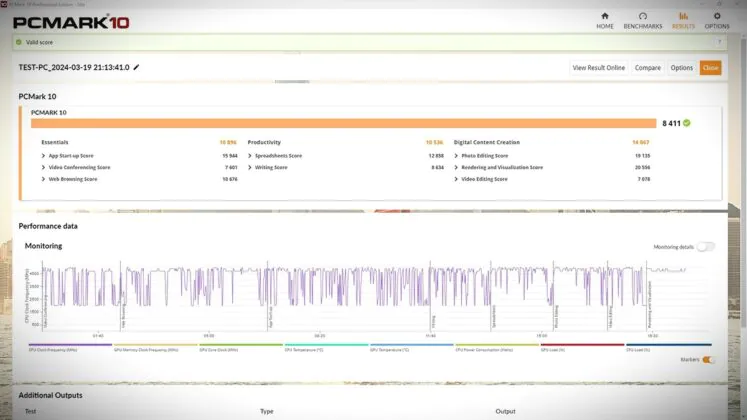Toggle CPU Power Consumption legend
The image size is (747, 420).
pos(497,347)
